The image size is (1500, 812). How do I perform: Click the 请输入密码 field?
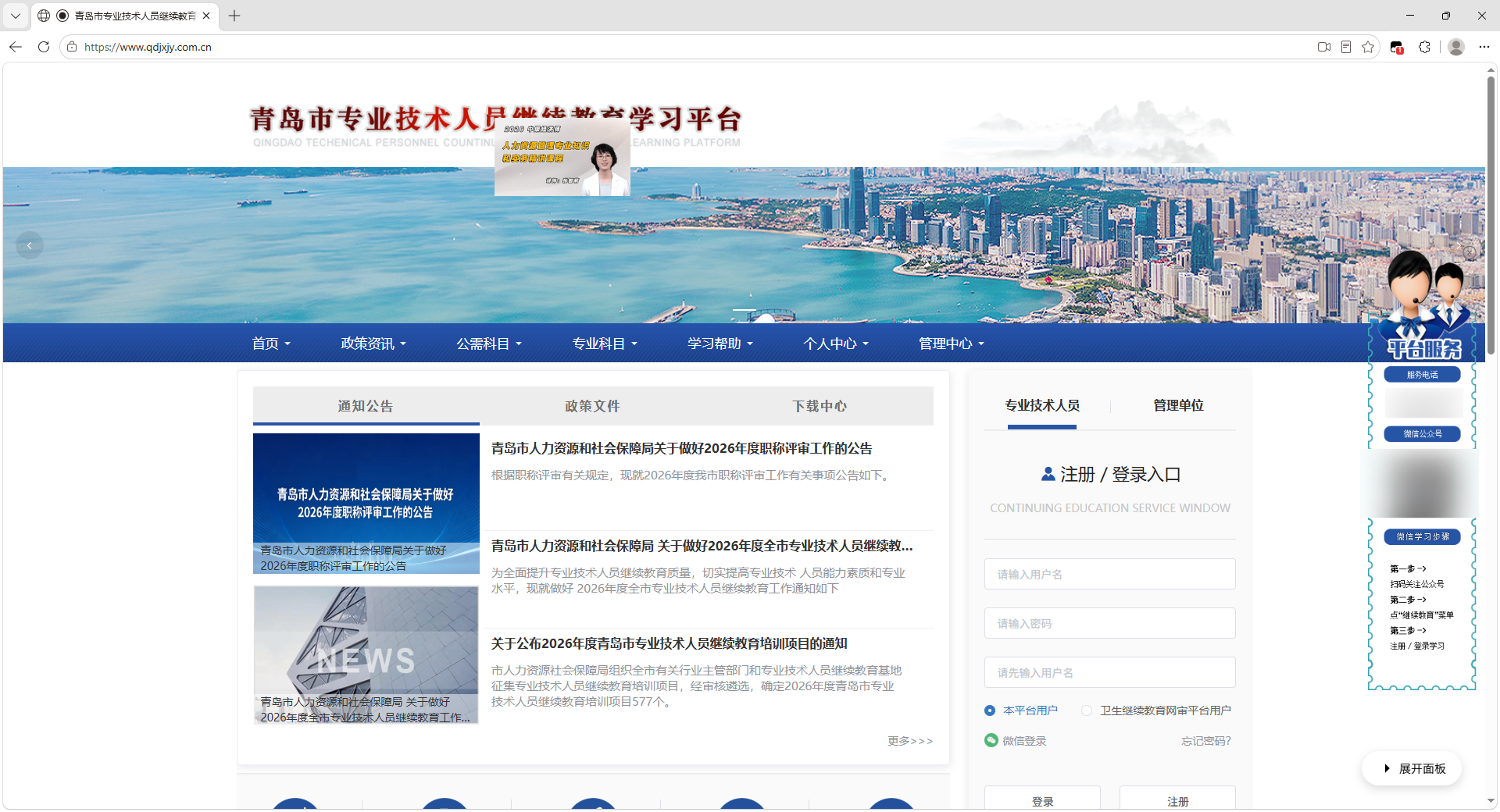click(1109, 623)
